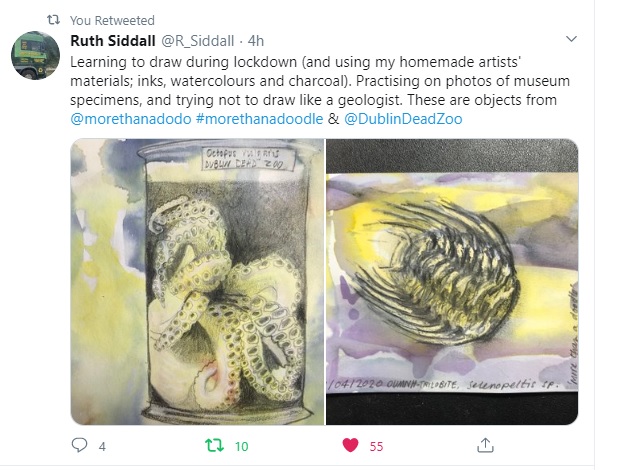Image resolution: width=623 pixels, height=470 pixels.
Task: Open the trilobite watercolour image
Action: point(452,282)
